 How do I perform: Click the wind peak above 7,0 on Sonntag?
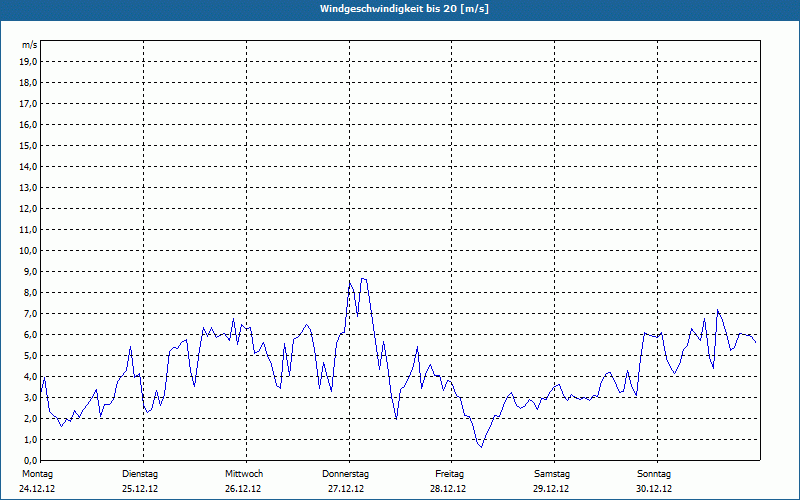click(x=718, y=310)
